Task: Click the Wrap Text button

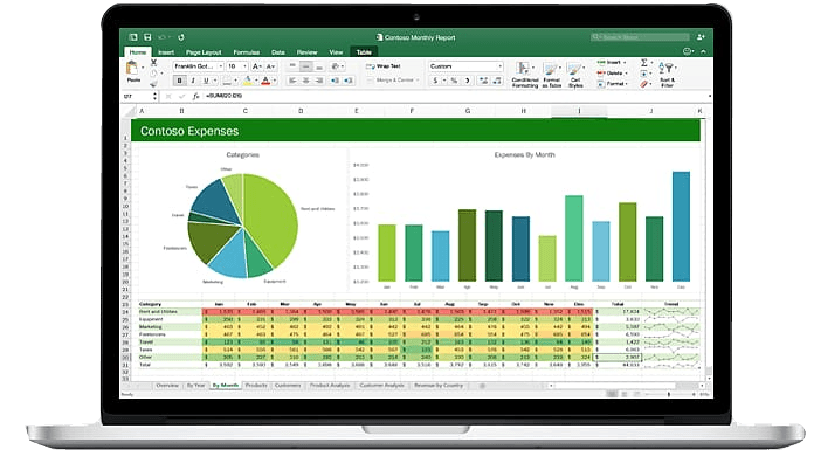Action: tap(383, 67)
